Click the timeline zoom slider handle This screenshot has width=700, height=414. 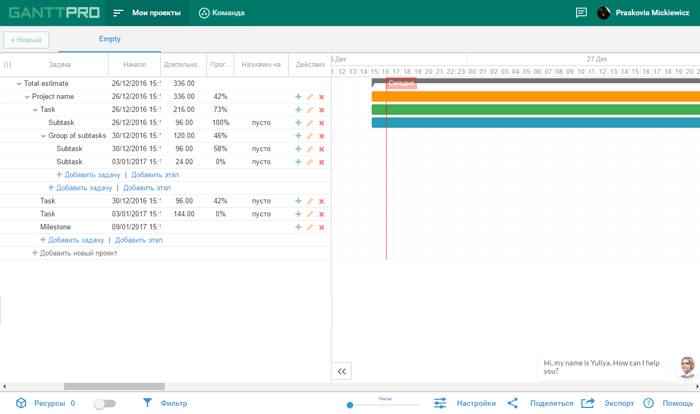click(350, 405)
